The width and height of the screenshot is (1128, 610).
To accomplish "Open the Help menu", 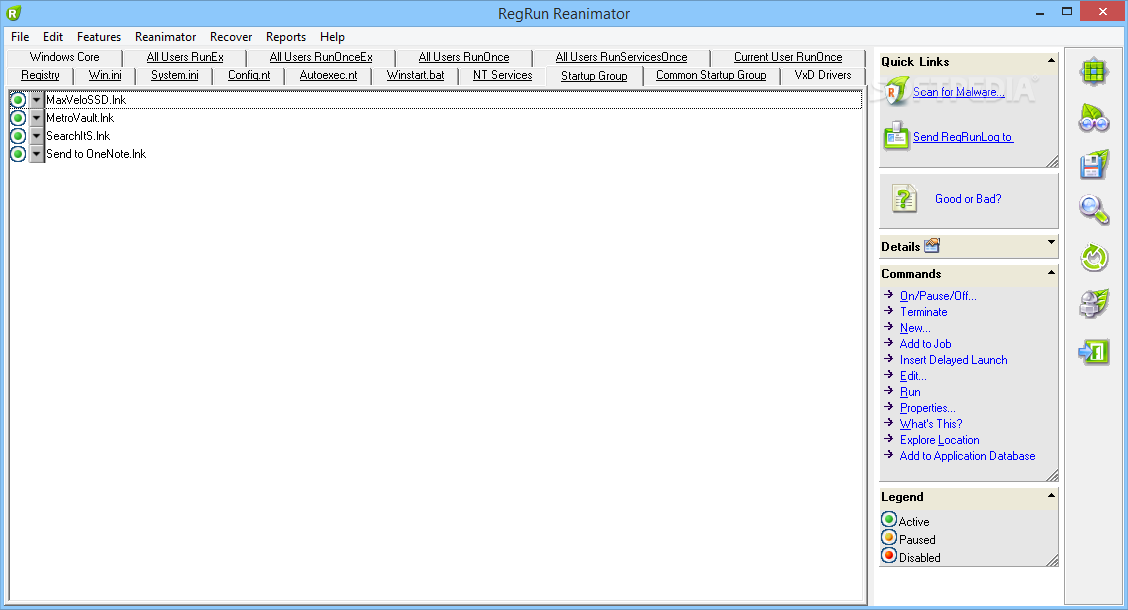I will [332, 37].
